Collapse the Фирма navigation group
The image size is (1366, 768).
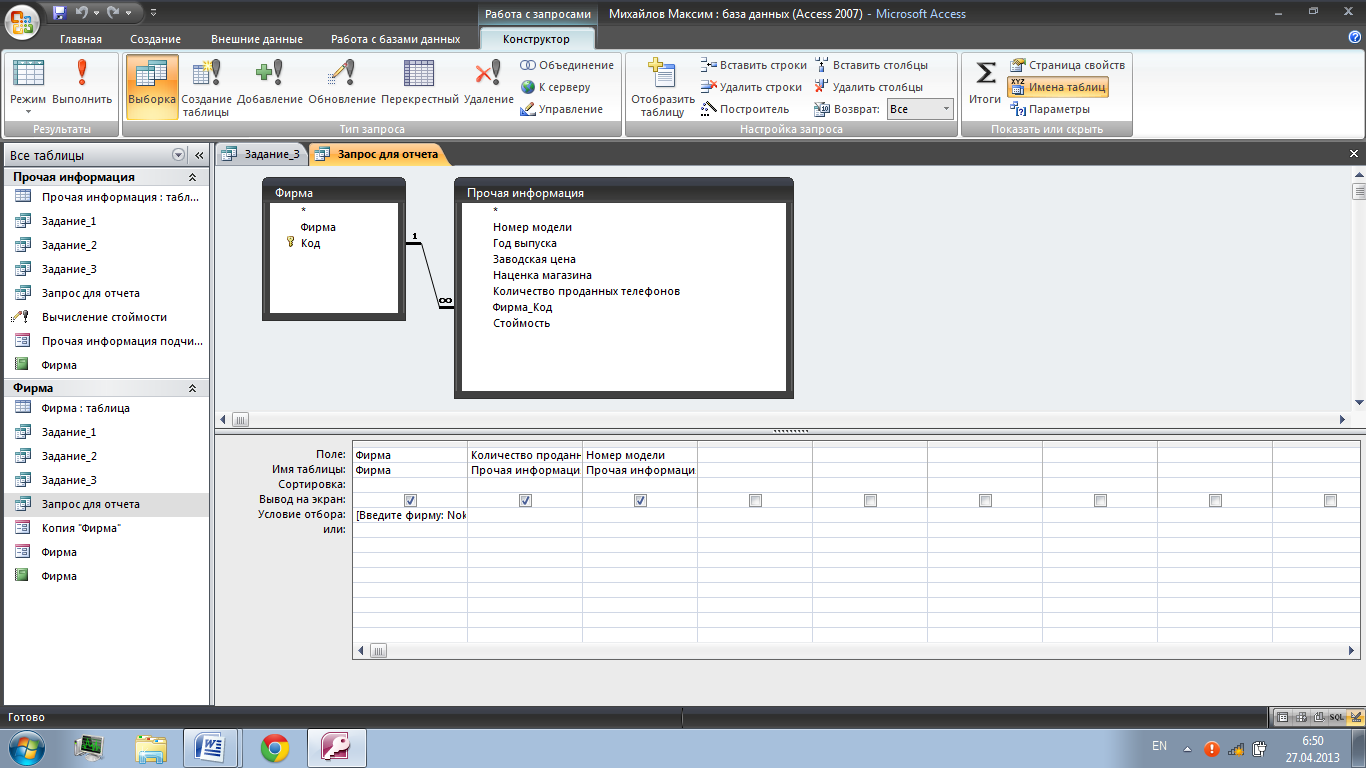click(193, 388)
